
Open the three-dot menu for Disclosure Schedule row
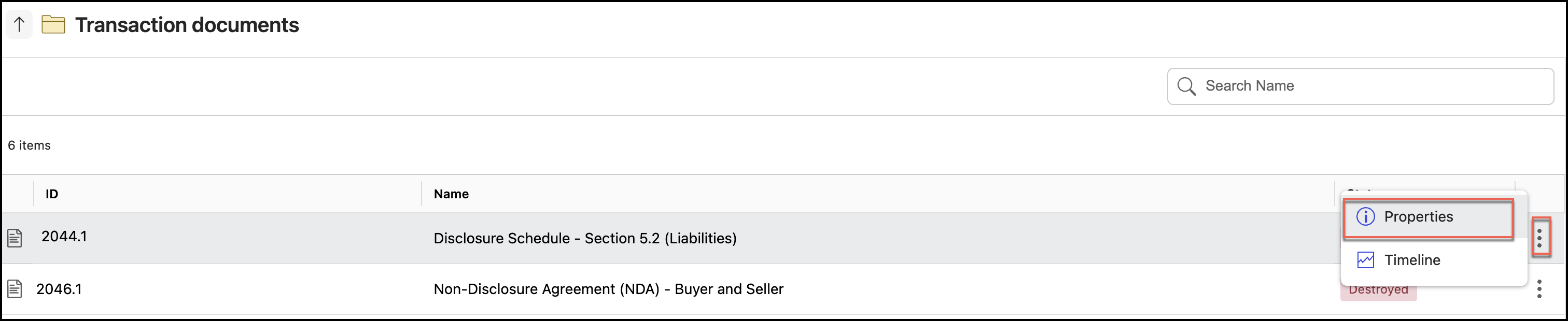[x=1539, y=238]
